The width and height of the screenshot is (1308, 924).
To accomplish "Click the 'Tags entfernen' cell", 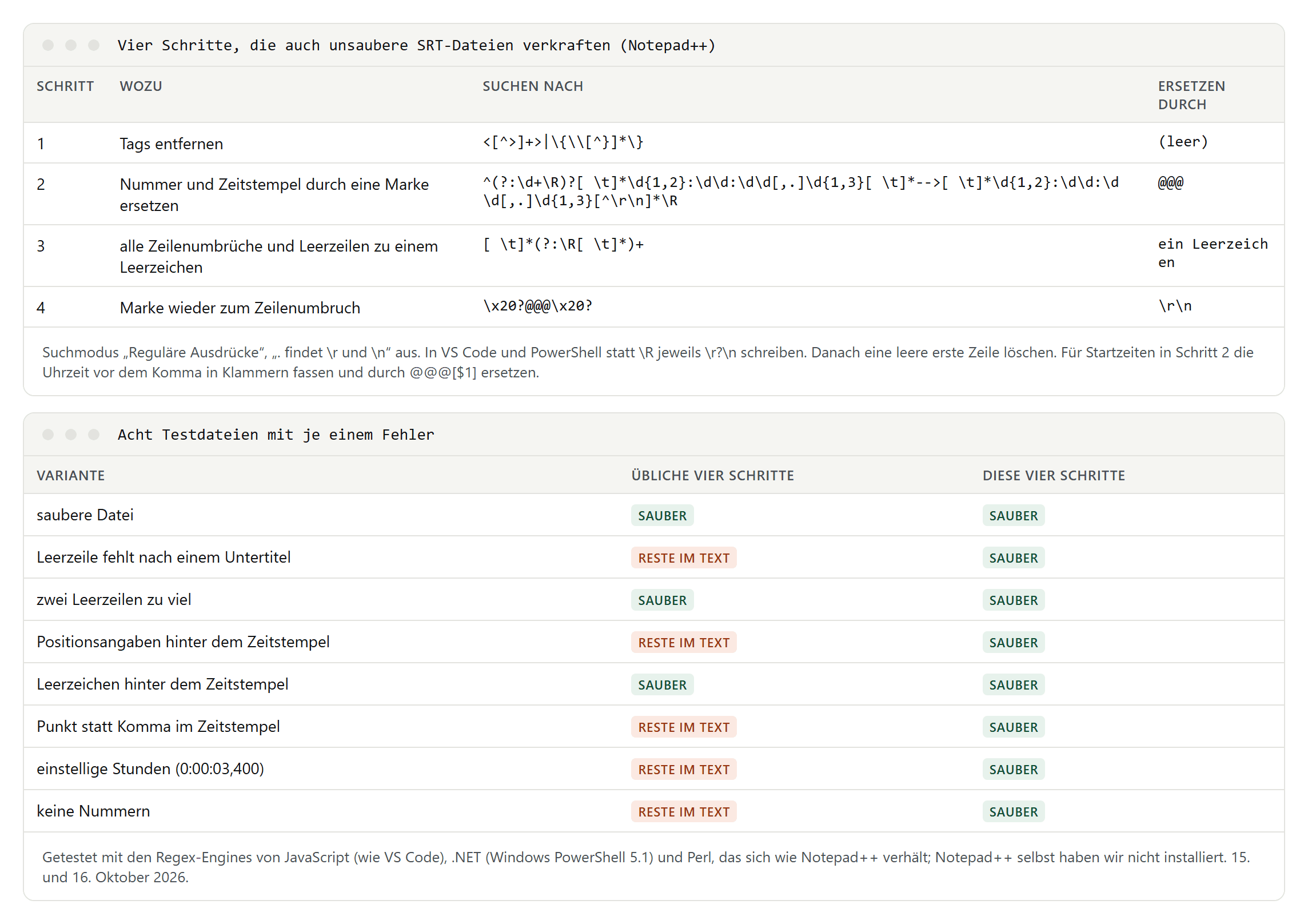I will click(x=171, y=144).
